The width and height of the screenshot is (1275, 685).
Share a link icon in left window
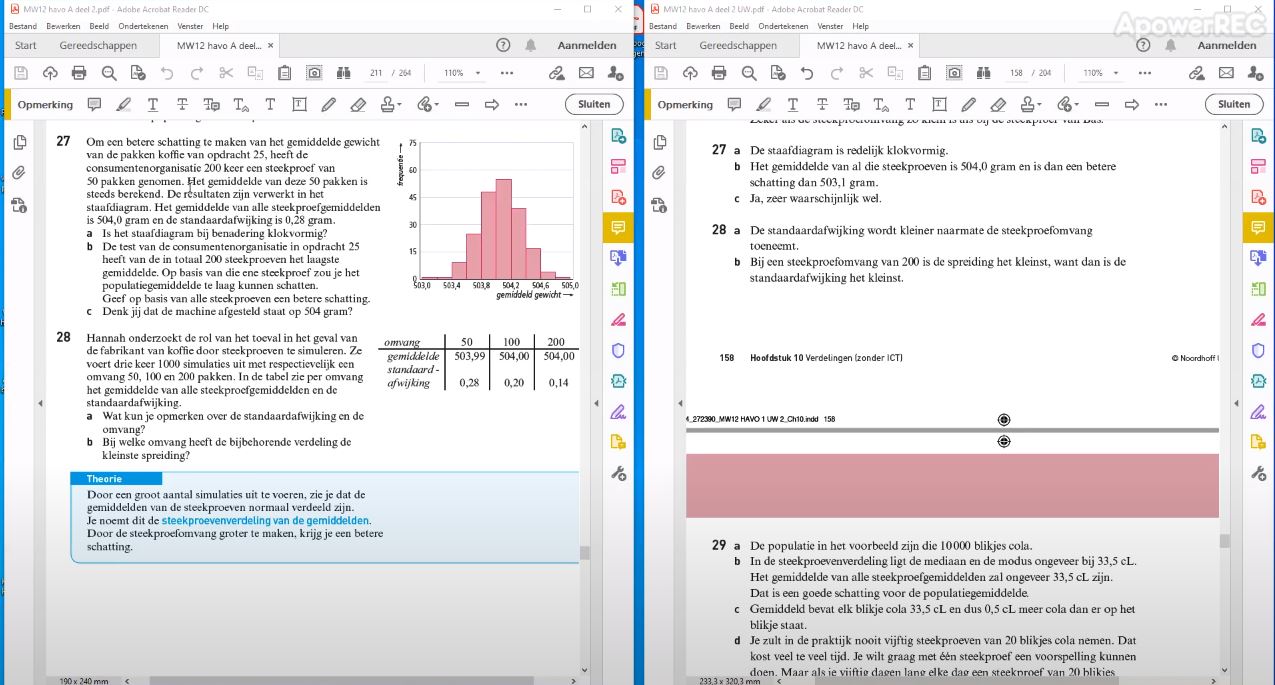(x=557, y=73)
